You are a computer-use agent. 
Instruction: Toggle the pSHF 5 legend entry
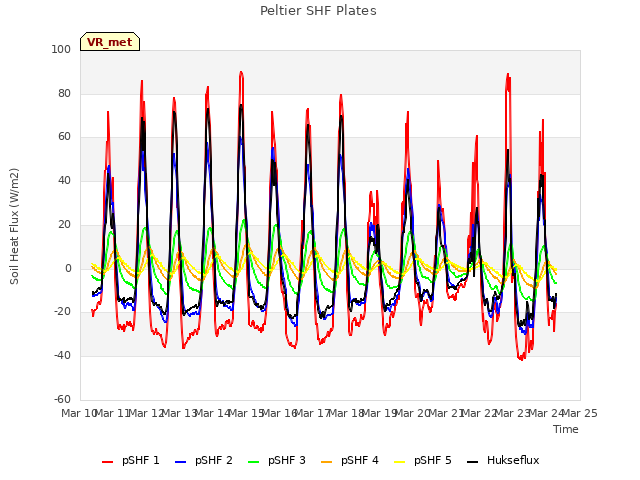click(423, 460)
